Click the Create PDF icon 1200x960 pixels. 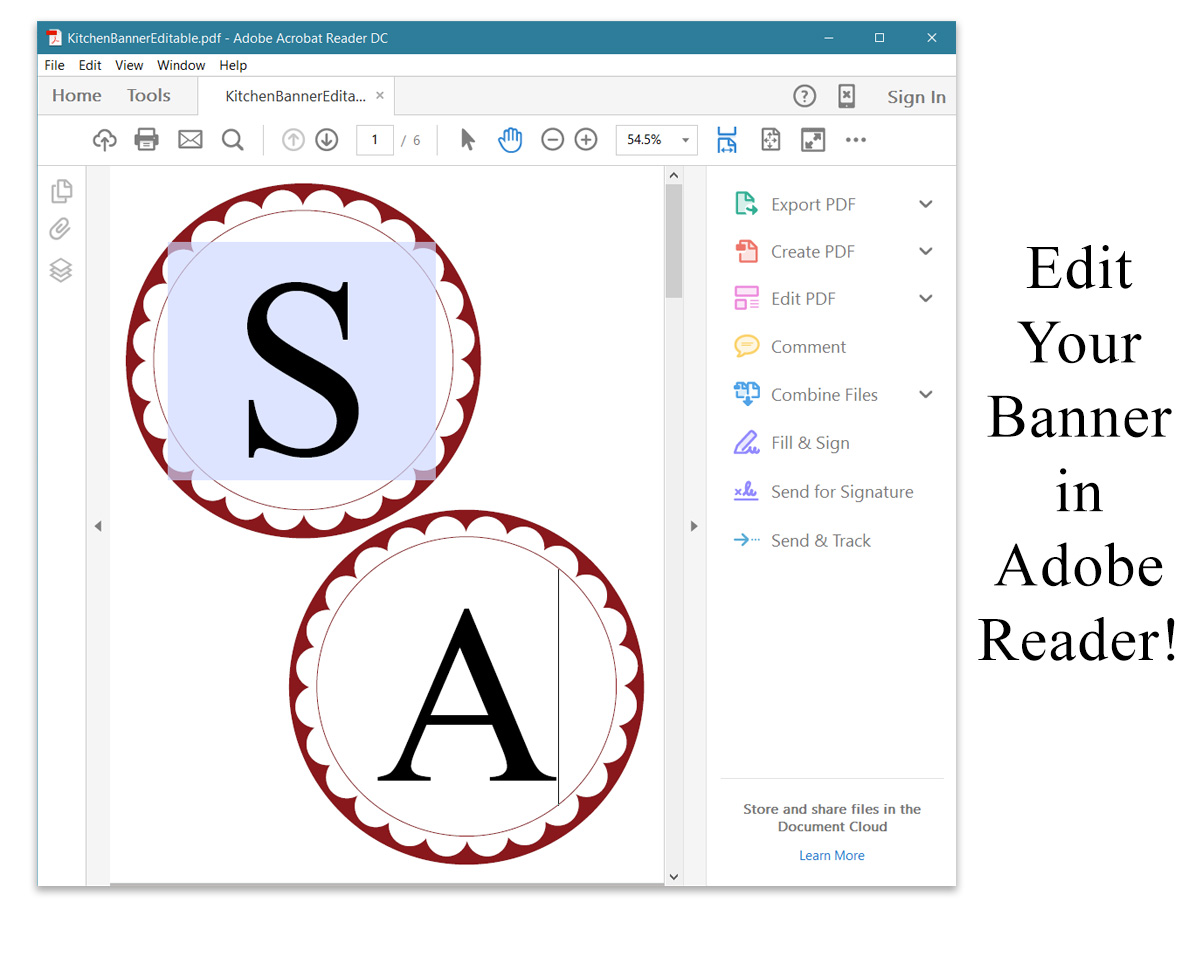[746, 251]
